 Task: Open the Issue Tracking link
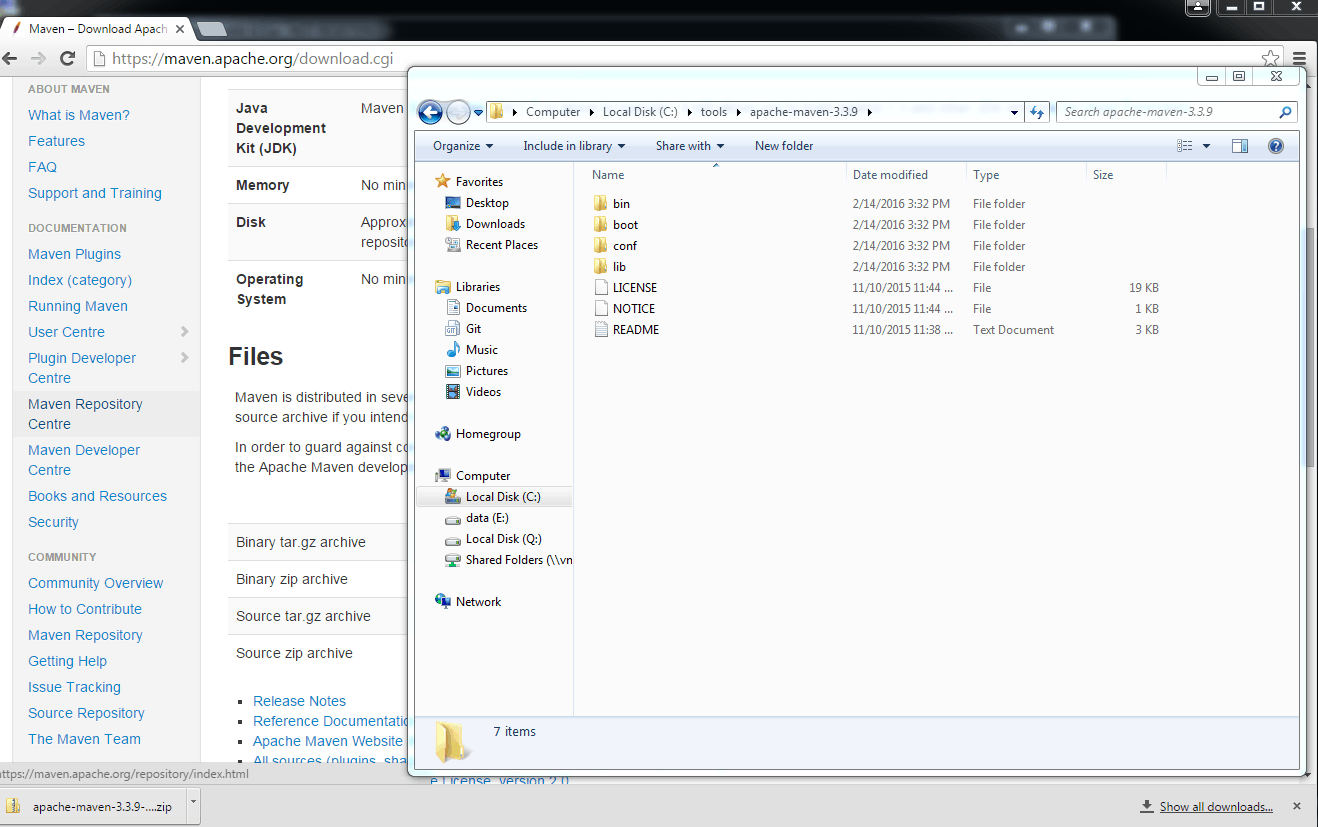tap(75, 687)
